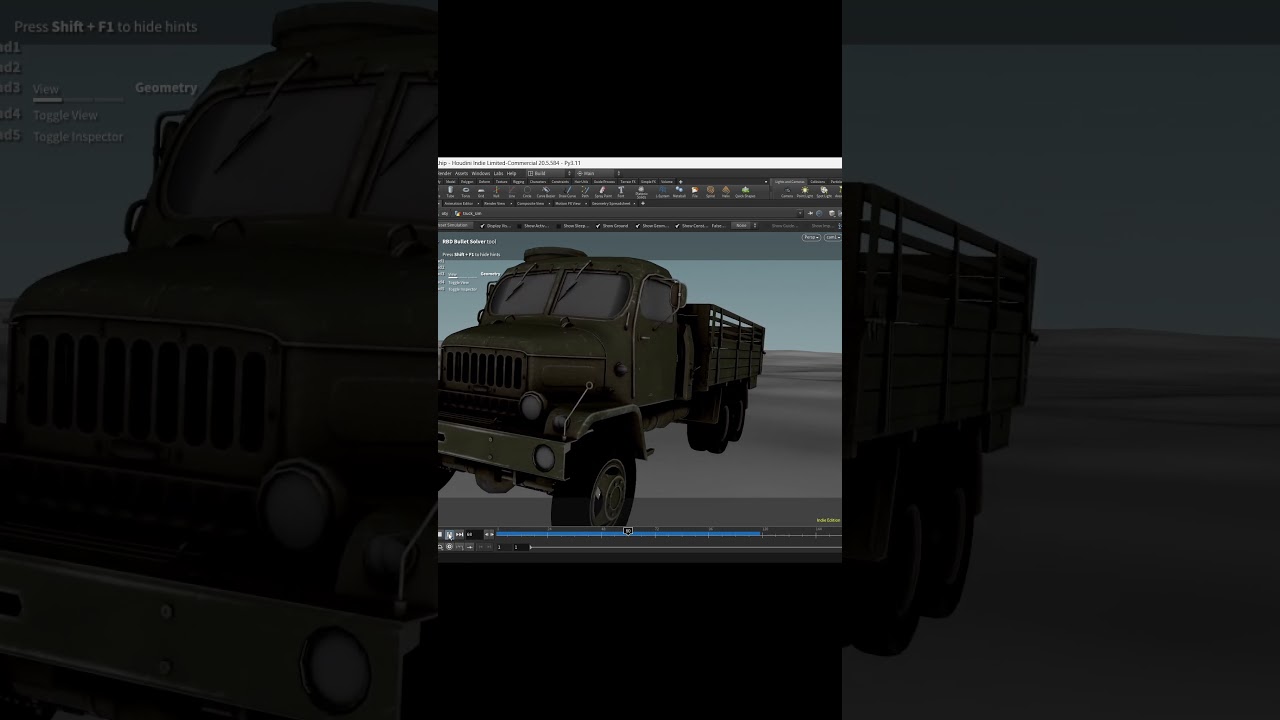Select the Grid shelf tool
This screenshot has height=720, width=1280.
click(x=481, y=192)
